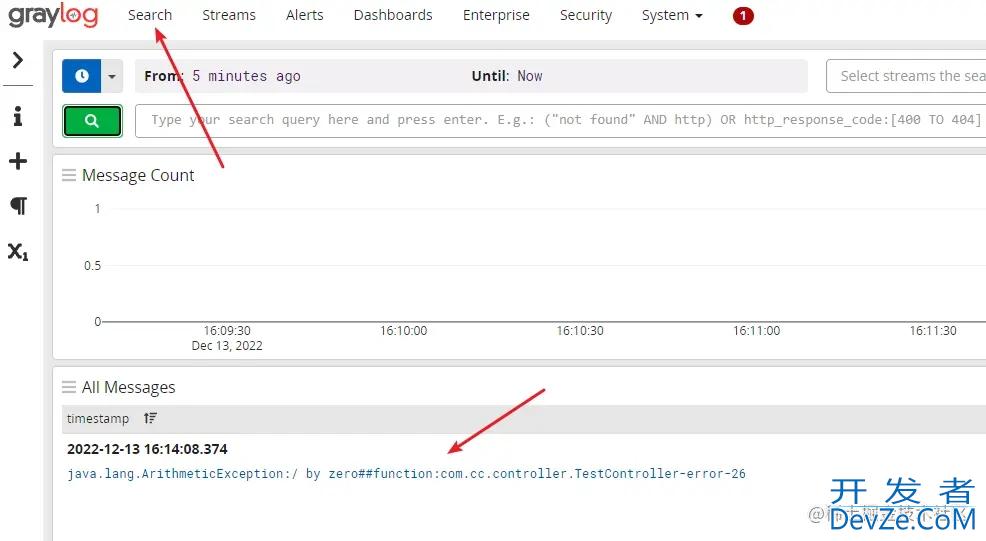Click the 16:09:30 axis label on chart
986x541 pixels.
tap(227, 331)
